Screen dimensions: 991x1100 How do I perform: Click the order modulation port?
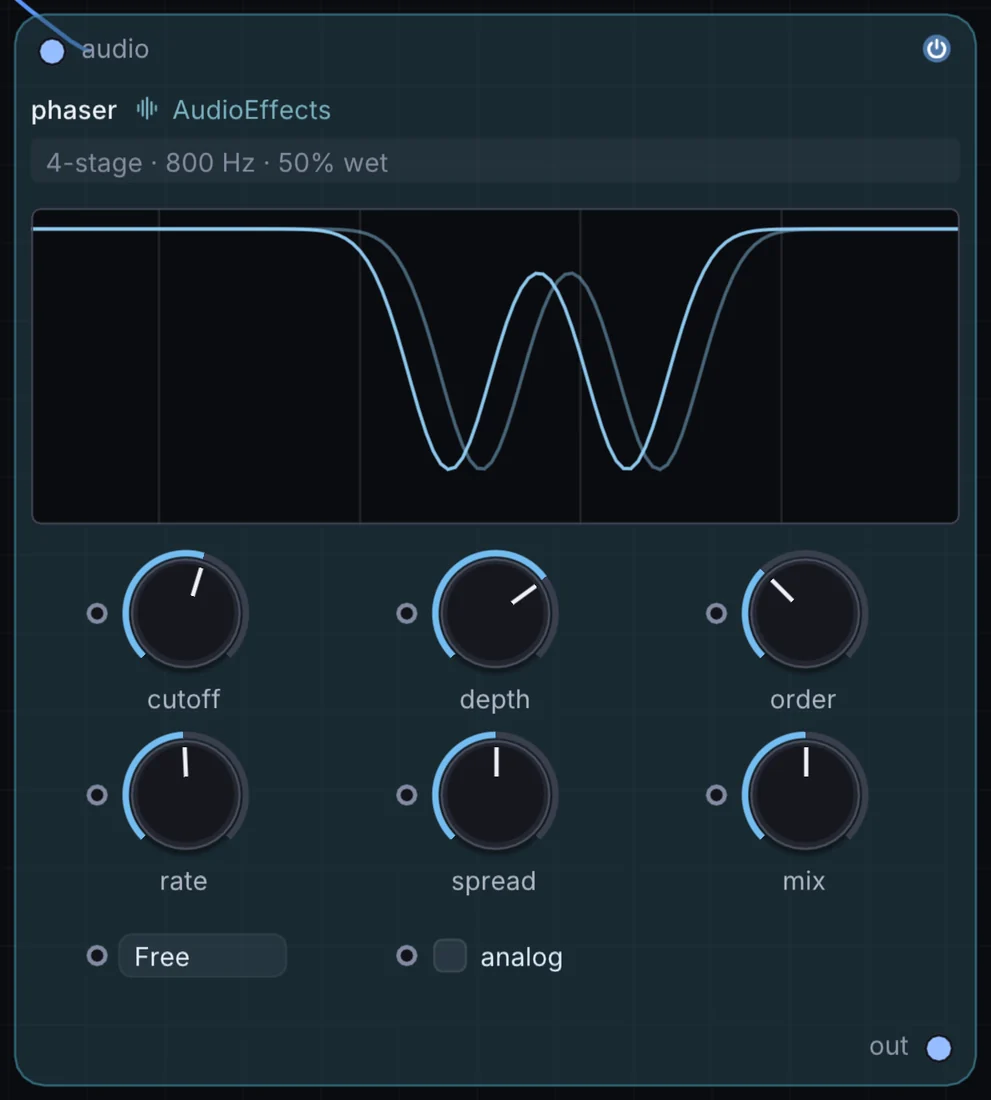[716, 613]
